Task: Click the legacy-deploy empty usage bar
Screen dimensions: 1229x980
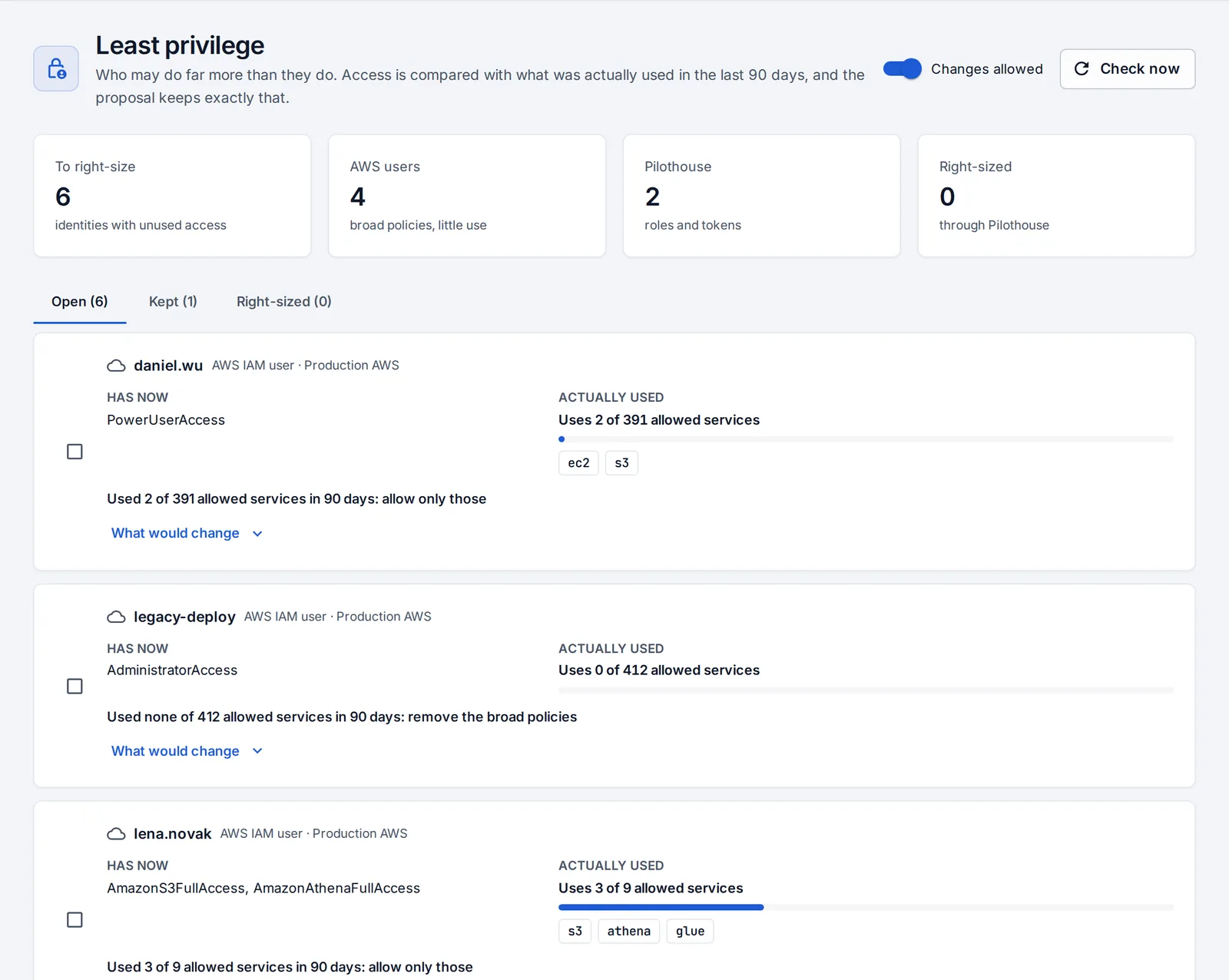Action: tap(866, 690)
